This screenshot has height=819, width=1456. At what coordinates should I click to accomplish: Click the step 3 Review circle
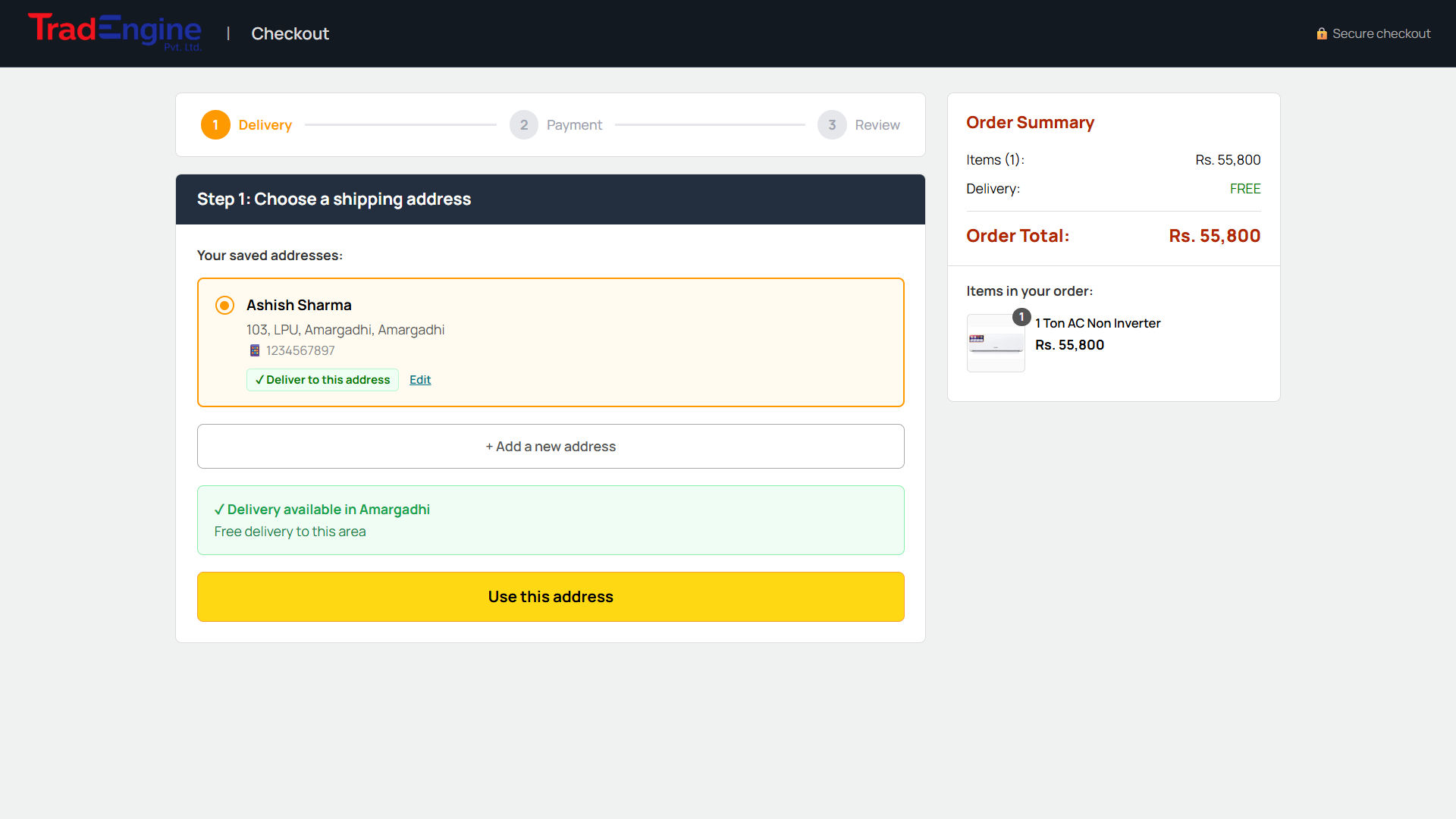click(832, 125)
